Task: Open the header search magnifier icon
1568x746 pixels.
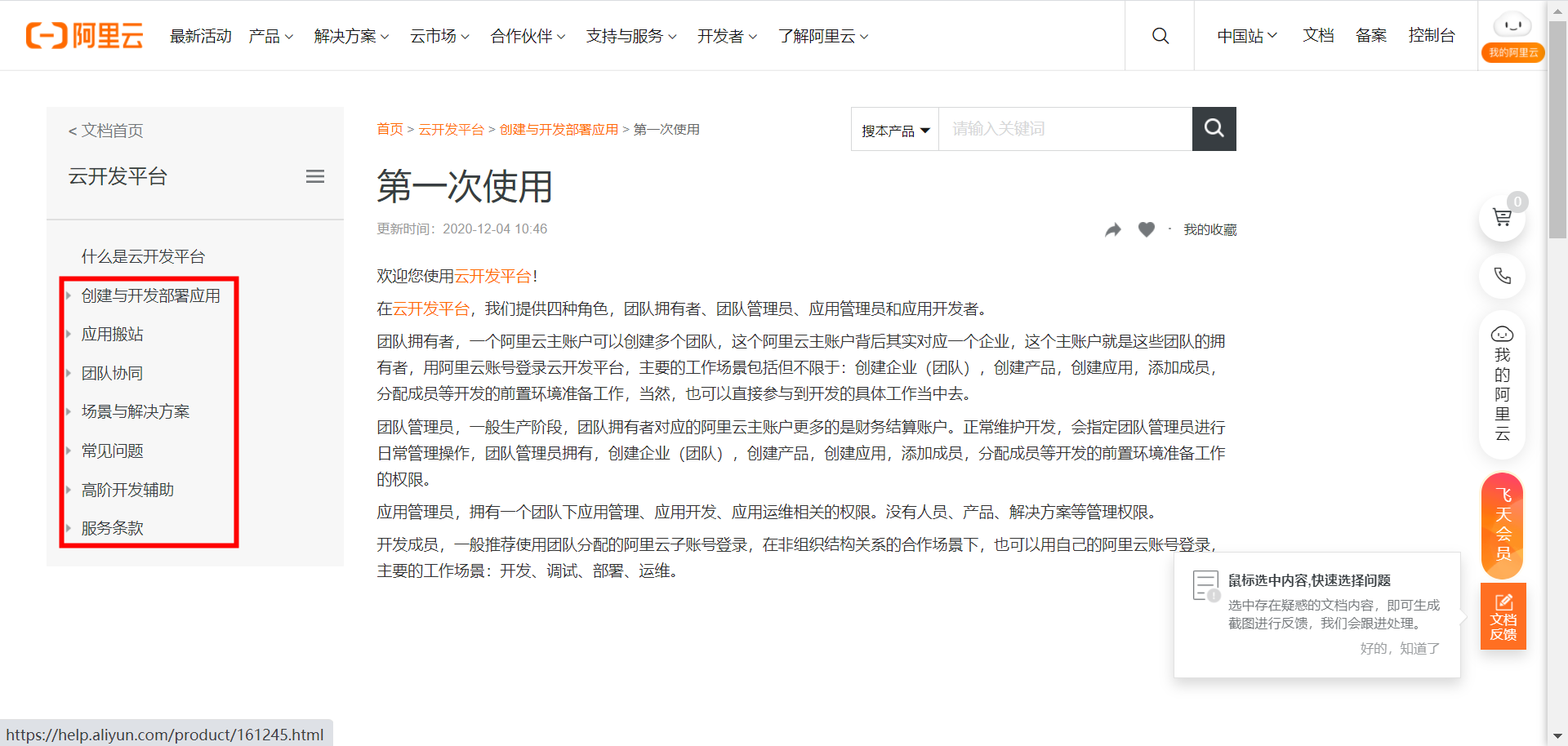Action: point(1160,36)
